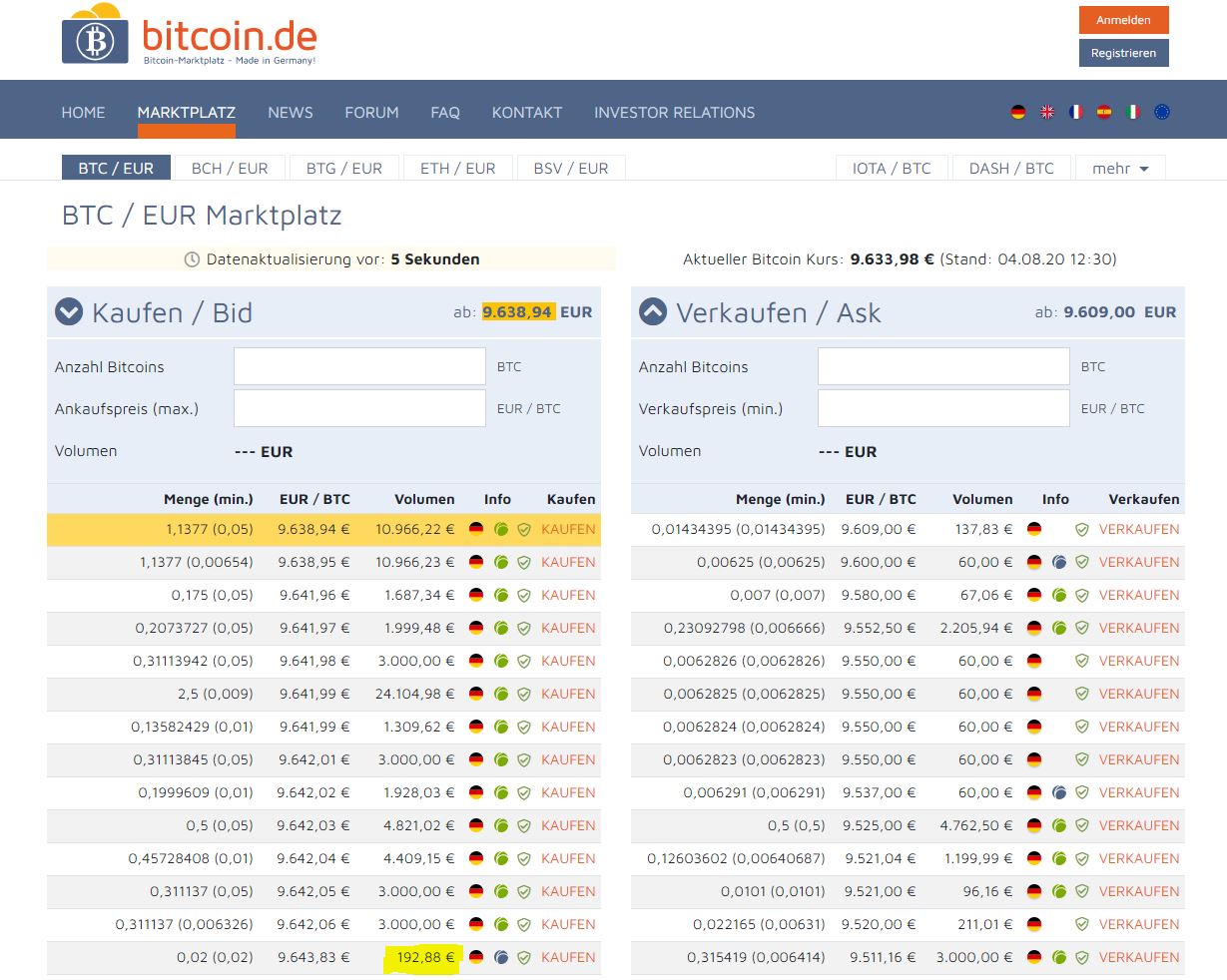This screenshot has width=1227, height=980.
Task: Collapse the Kaufen / Bid chevron icon
Action: coord(69,312)
